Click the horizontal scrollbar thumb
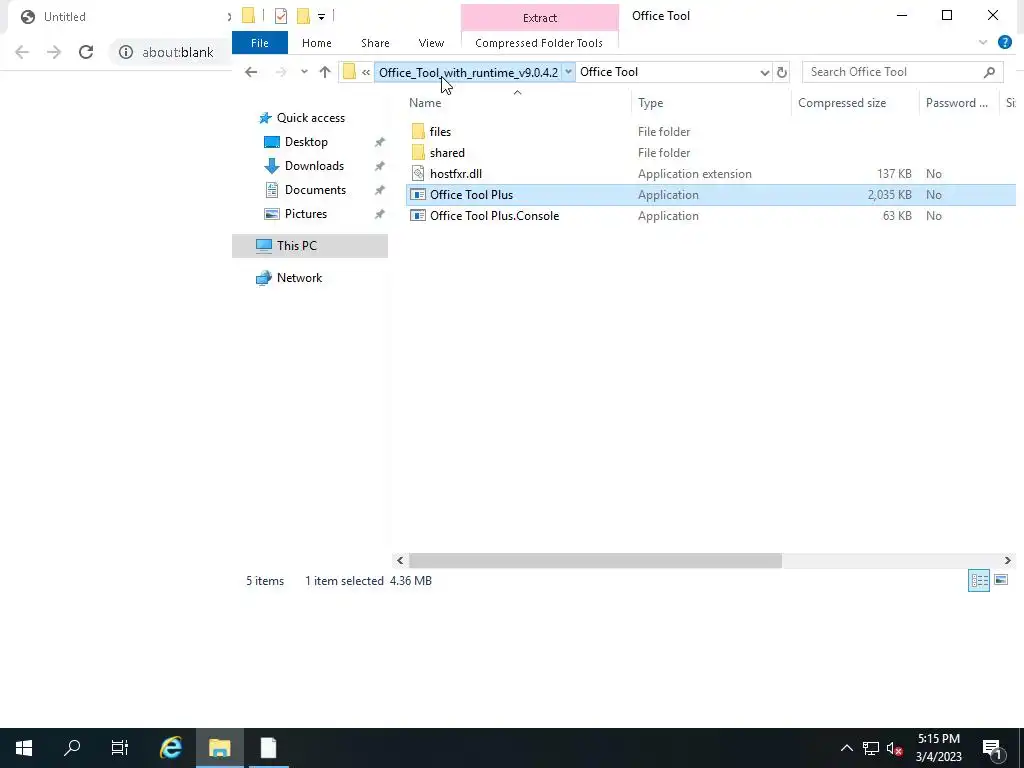1024x768 pixels. click(595, 560)
